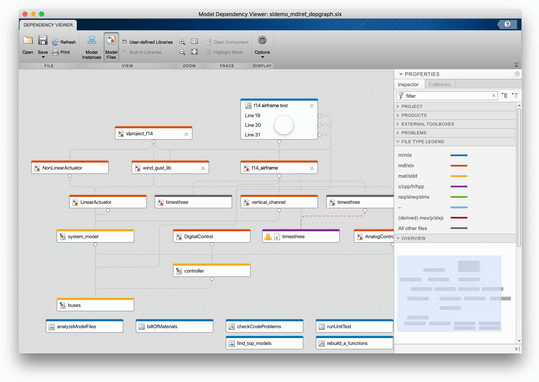Click the Open Component button

pyautogui.click(x=227, y=42)
